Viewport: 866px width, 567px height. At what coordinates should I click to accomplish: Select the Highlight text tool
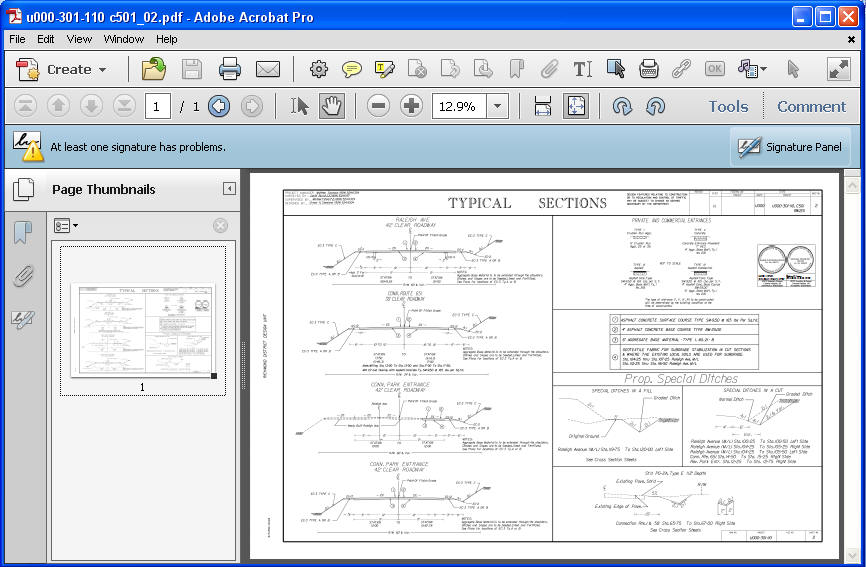click(385, 69)
